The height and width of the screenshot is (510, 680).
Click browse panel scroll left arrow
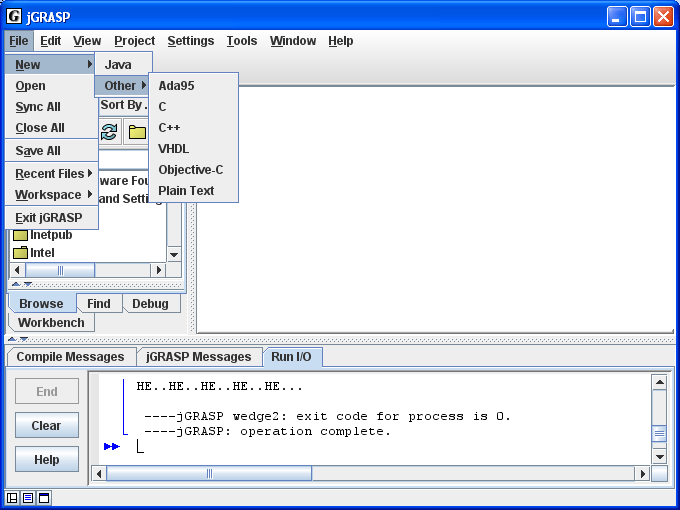17,270
